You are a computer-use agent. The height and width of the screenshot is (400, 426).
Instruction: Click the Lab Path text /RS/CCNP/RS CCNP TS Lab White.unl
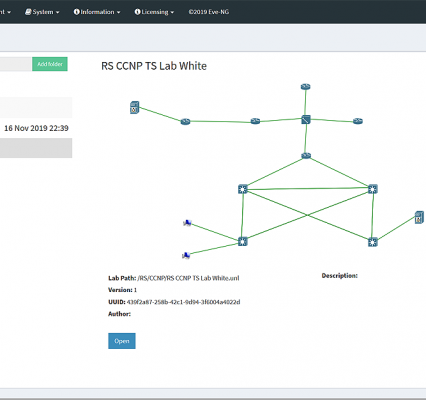[188, 278]
